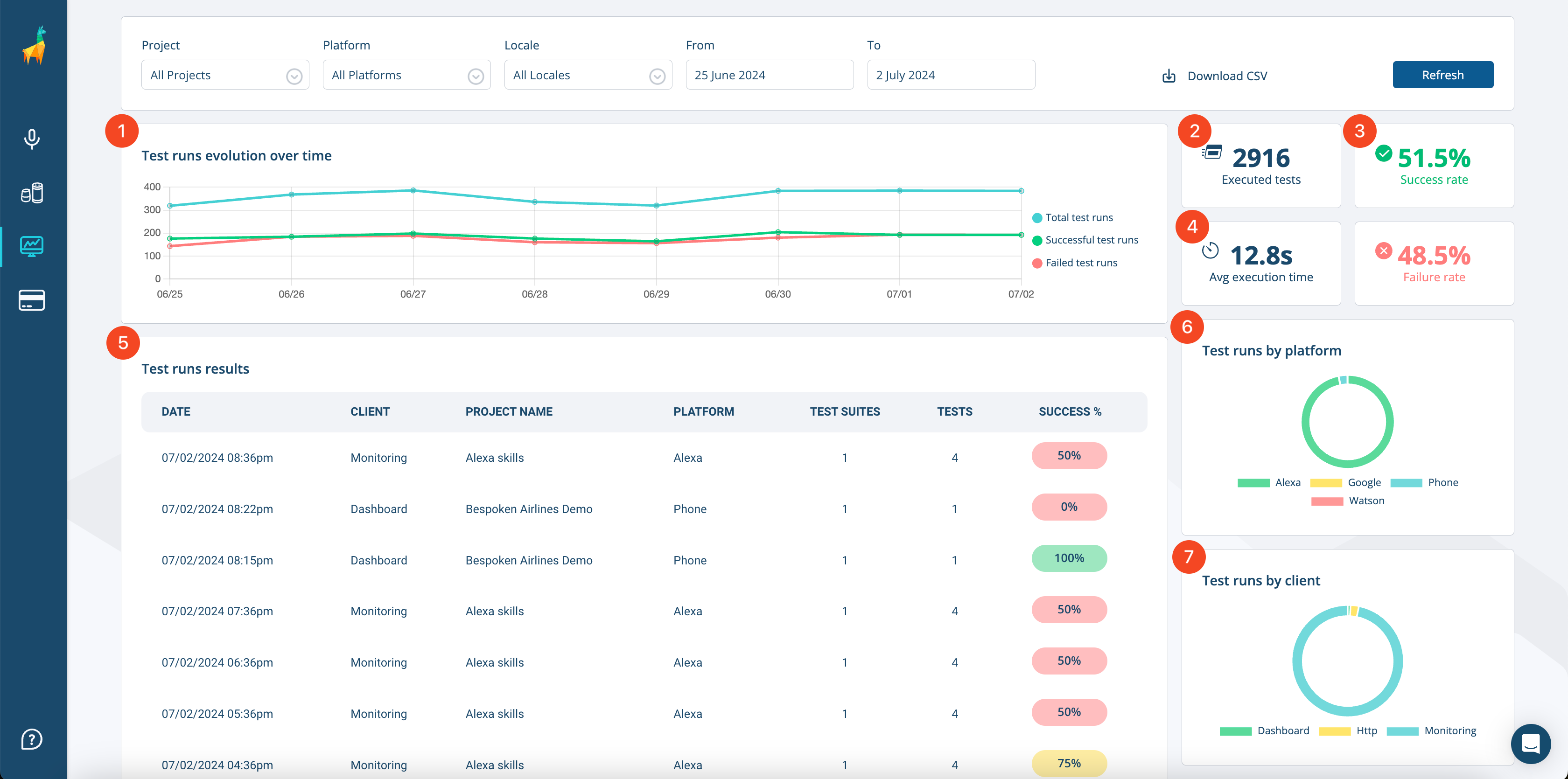Click the executed tests card icon
This screenshot has height=779, width=1568.
(x=1211, y=152)
